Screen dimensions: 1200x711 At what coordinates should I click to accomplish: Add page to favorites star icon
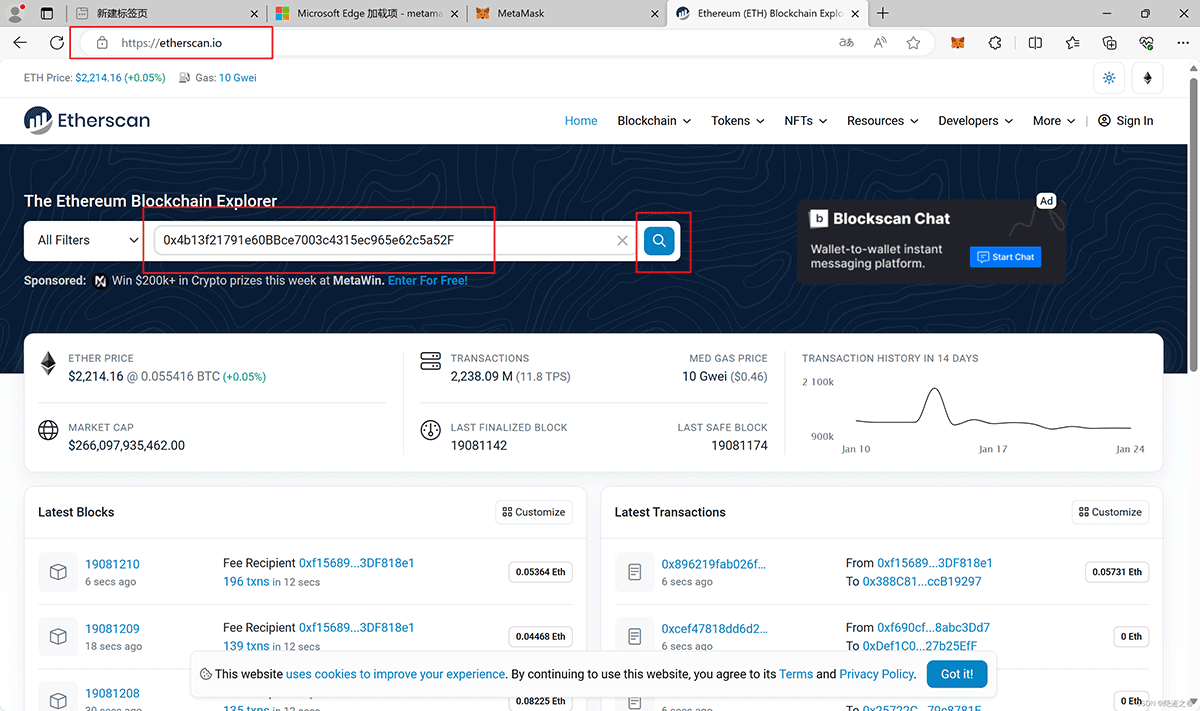[913, 43]
